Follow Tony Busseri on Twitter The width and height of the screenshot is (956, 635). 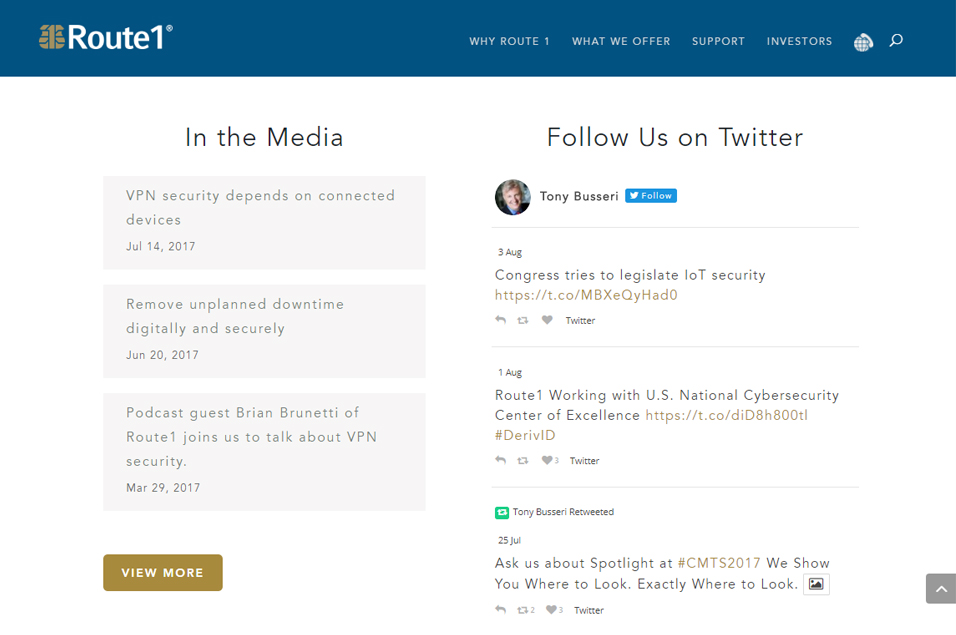click(x=651, y=196)
